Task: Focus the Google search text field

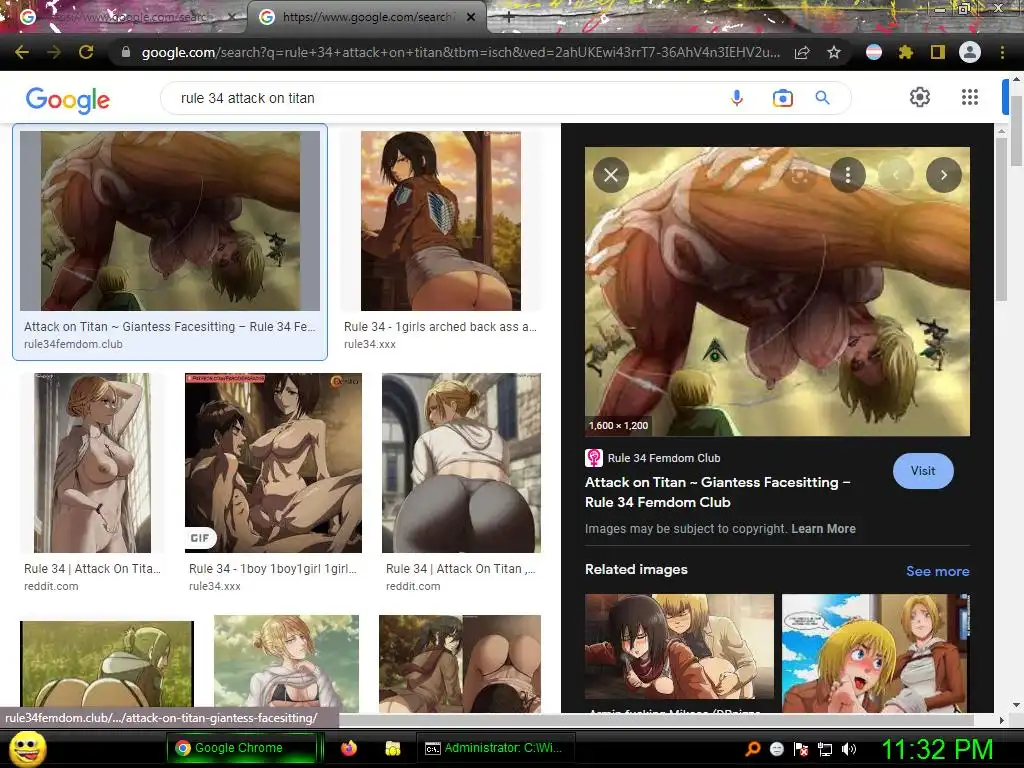Action: click(x=444, y=98)
